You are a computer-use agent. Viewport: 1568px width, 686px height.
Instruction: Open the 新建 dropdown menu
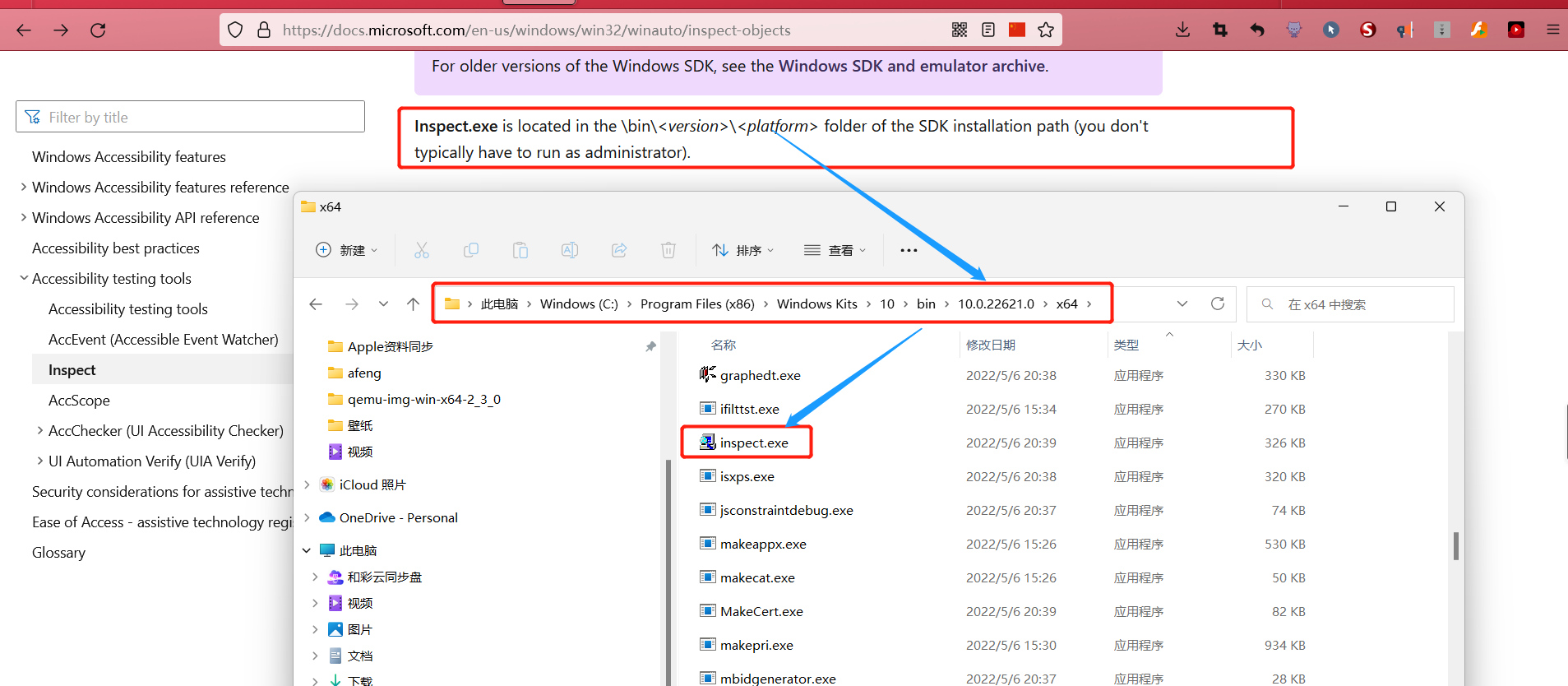[346, 250]
